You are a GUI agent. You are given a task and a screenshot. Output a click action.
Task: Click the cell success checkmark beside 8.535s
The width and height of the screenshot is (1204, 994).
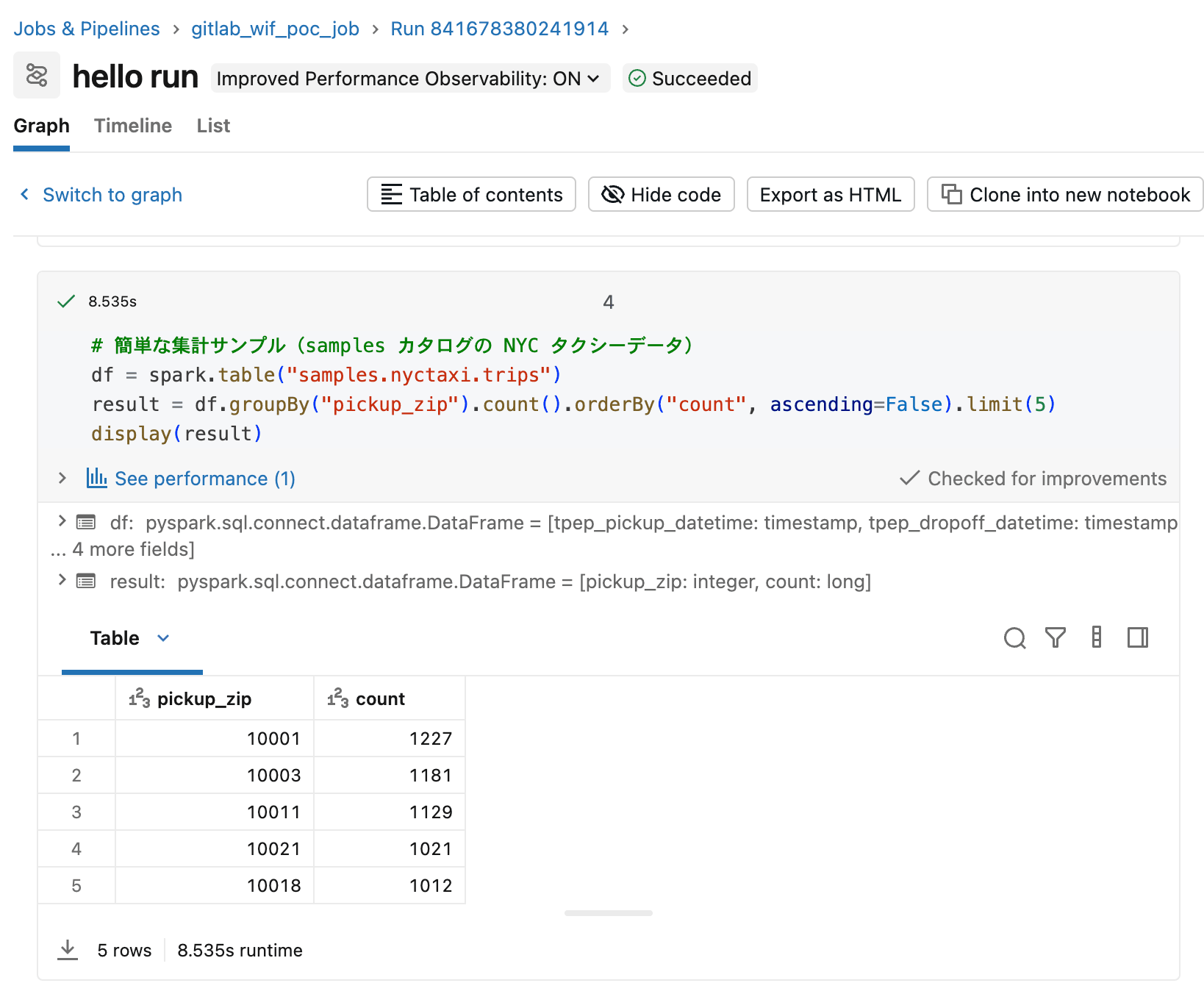click(x=66, y=301)
